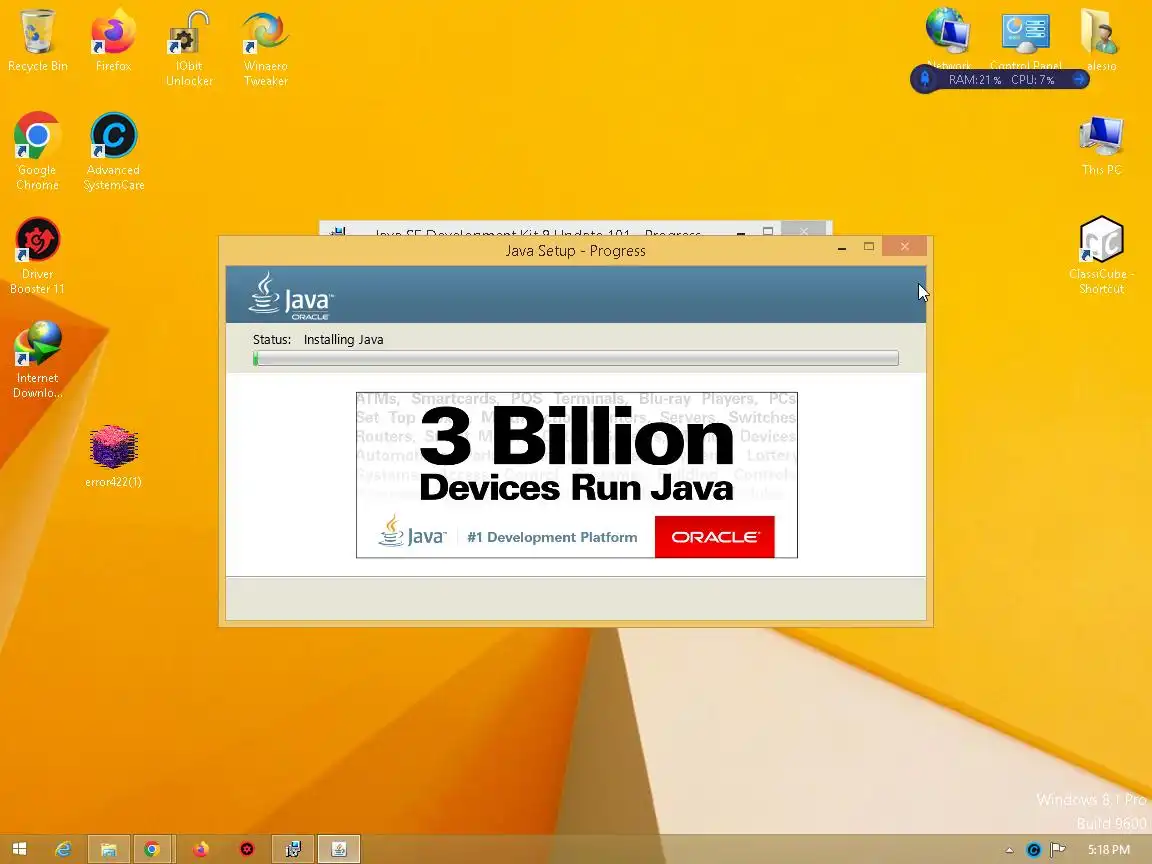Click the Java installation progress bar
The image size is (1152, 864).
point(575,359)
